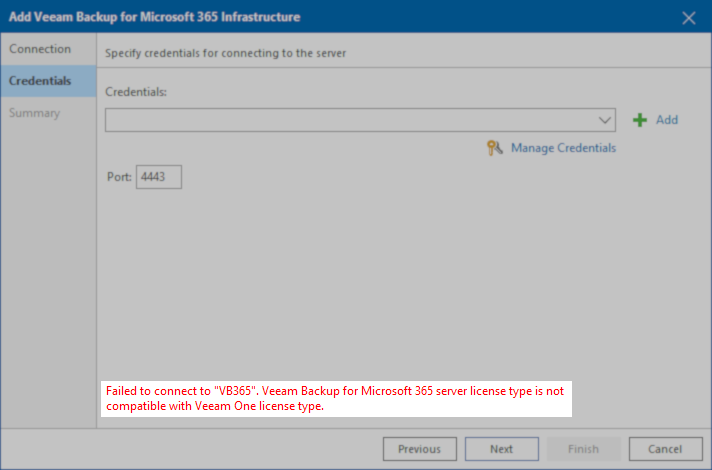Click the Credentials: field label
712x470 pixels.
click(x=136, y=92)
